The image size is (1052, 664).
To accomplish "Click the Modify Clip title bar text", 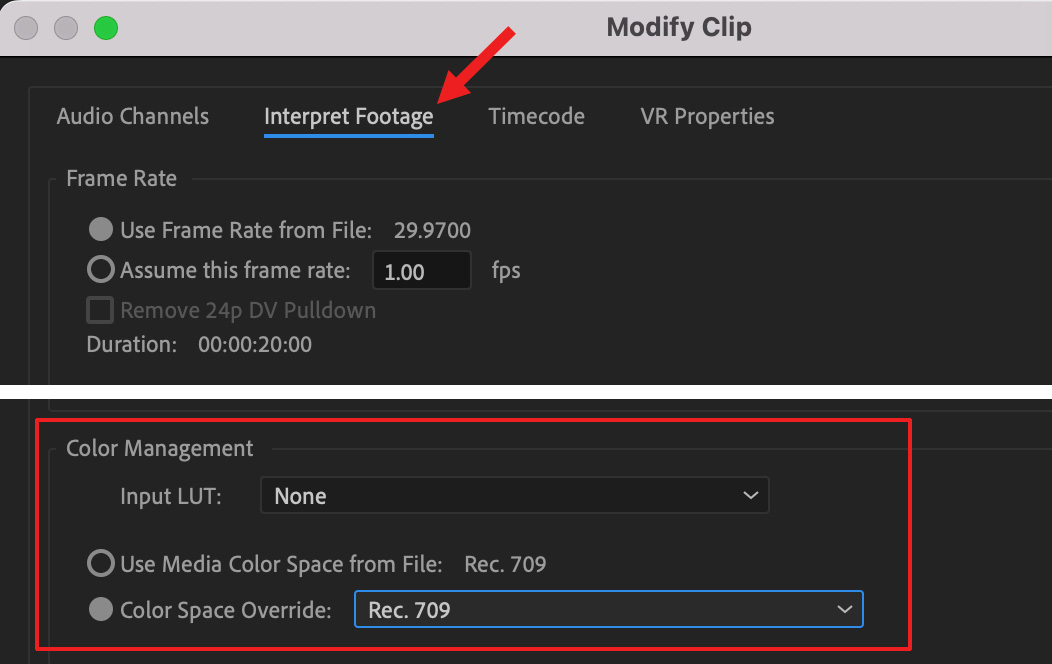I will 678,28.
